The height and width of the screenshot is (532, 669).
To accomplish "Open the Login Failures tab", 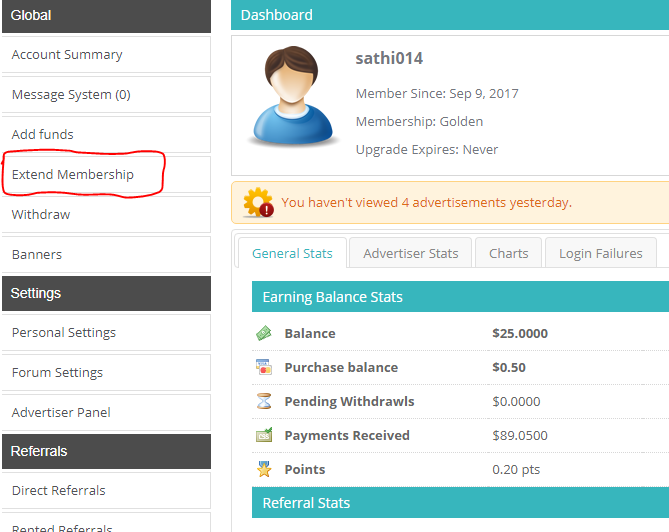I will [600, 254].
